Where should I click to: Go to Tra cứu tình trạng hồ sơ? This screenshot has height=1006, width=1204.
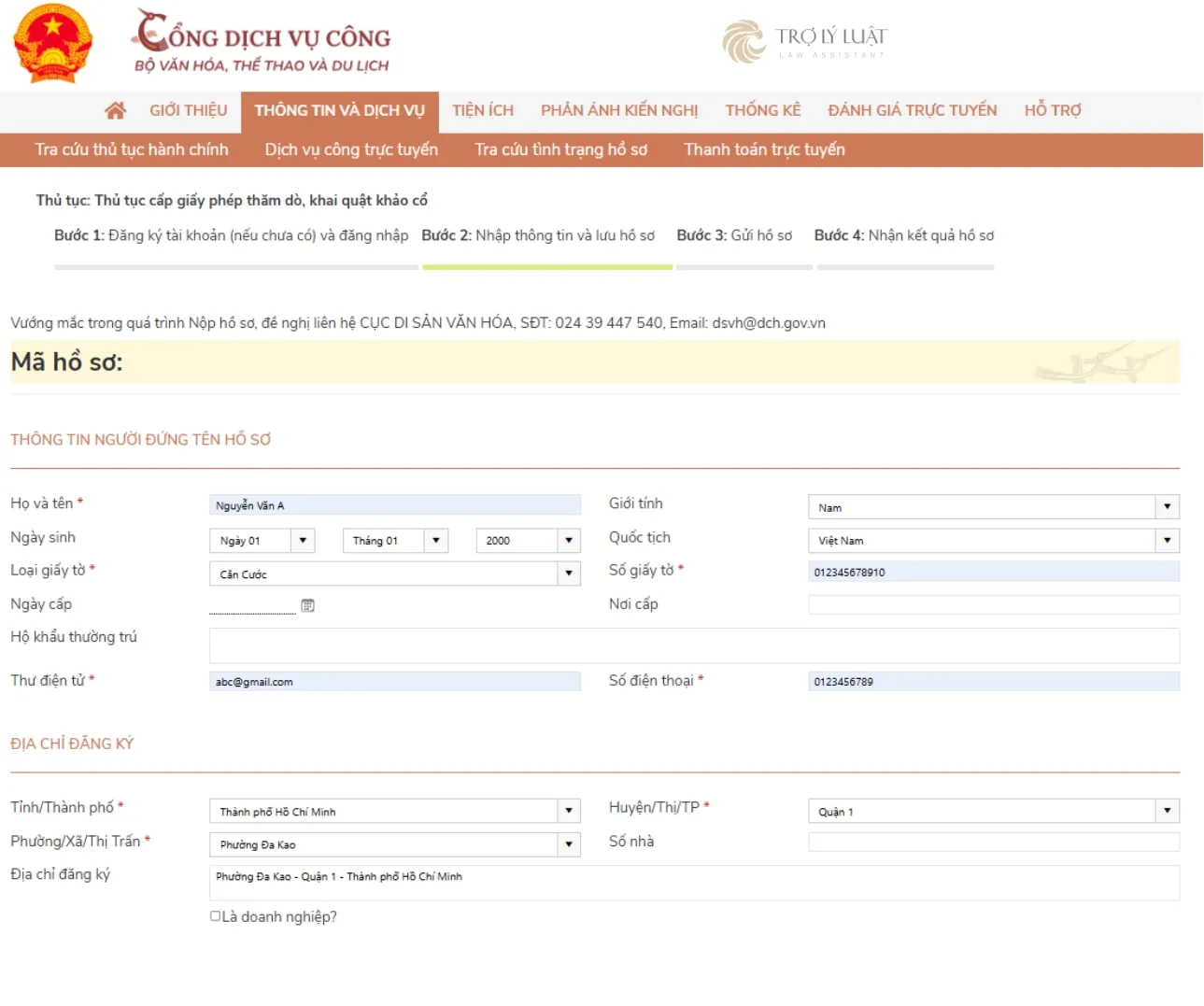coord(560,149)
